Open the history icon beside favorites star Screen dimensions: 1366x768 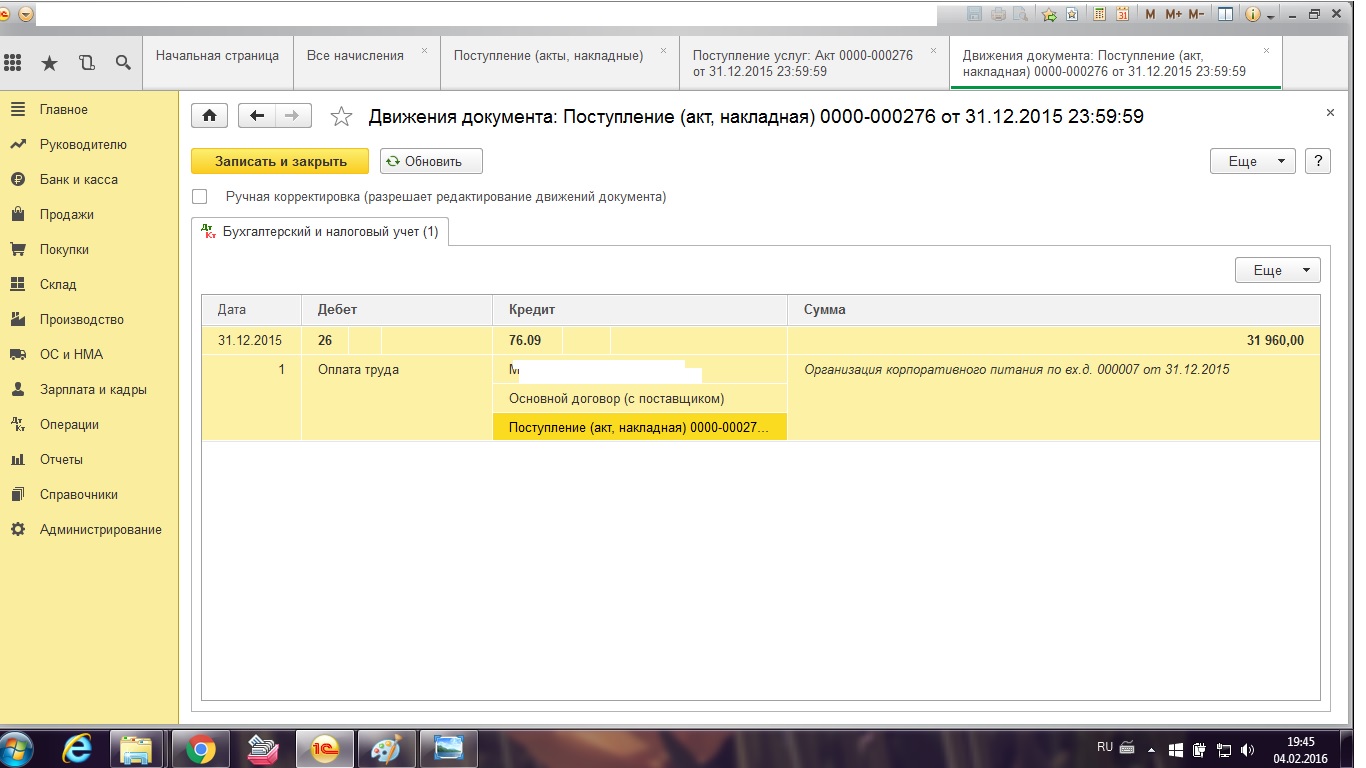point(86,62)
